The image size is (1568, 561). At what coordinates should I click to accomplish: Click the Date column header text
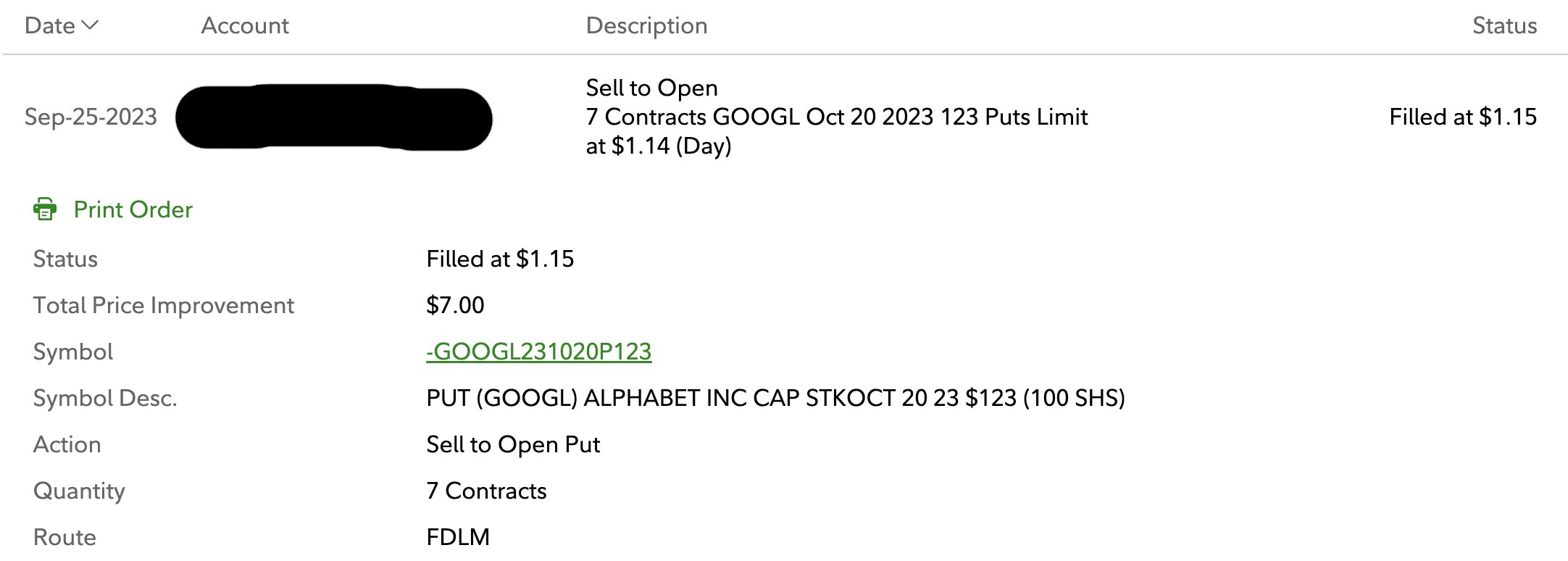click(x=49, y=25)
